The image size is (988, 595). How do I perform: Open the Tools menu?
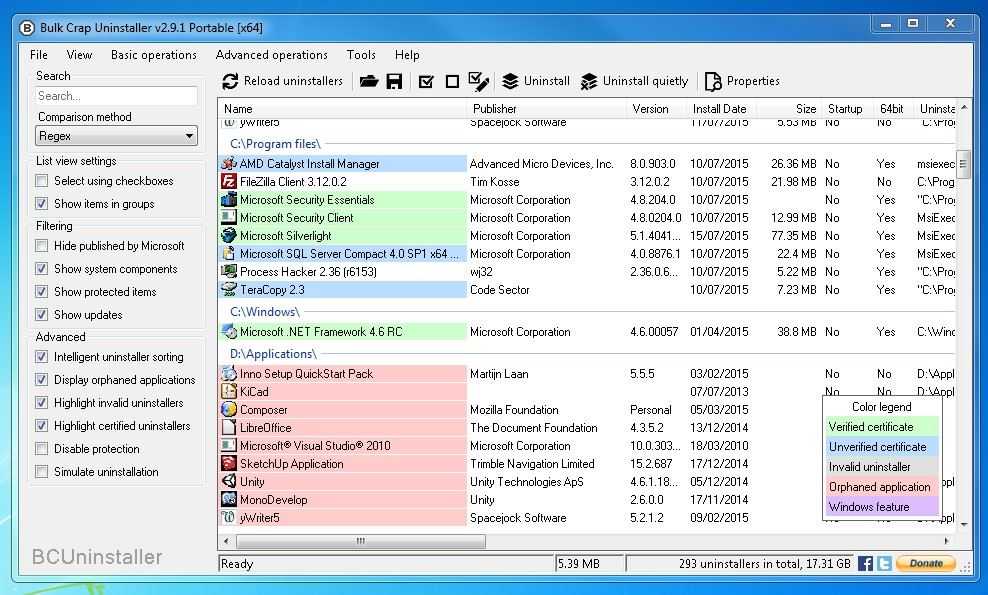click(360, 55)
